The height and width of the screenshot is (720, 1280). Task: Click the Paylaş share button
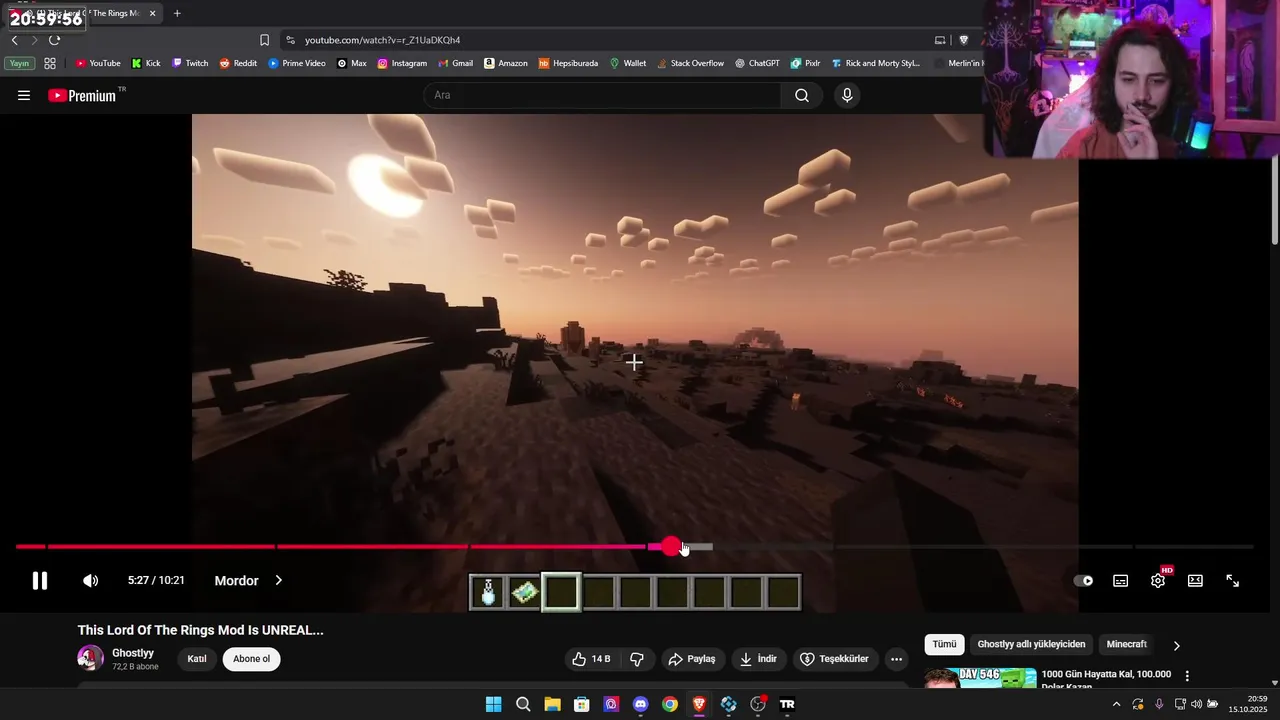click(x=692, y=659)
